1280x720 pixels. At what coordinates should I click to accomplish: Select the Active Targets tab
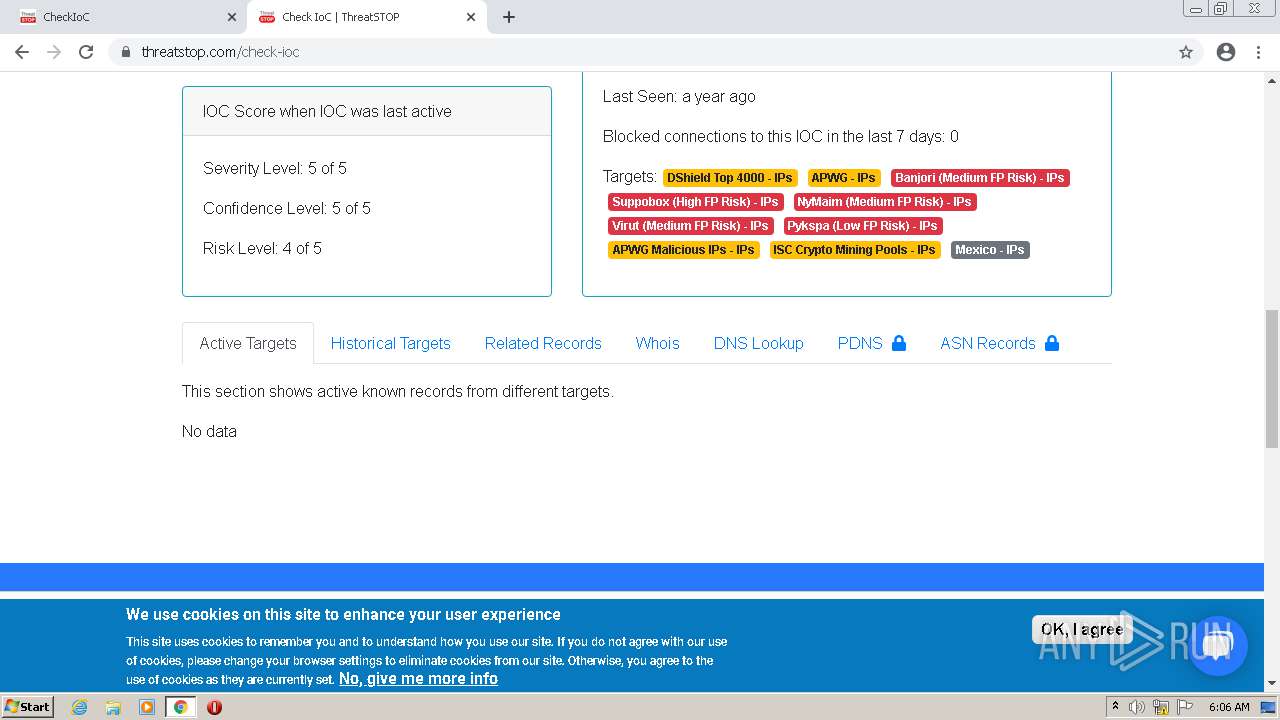(248, 343)
